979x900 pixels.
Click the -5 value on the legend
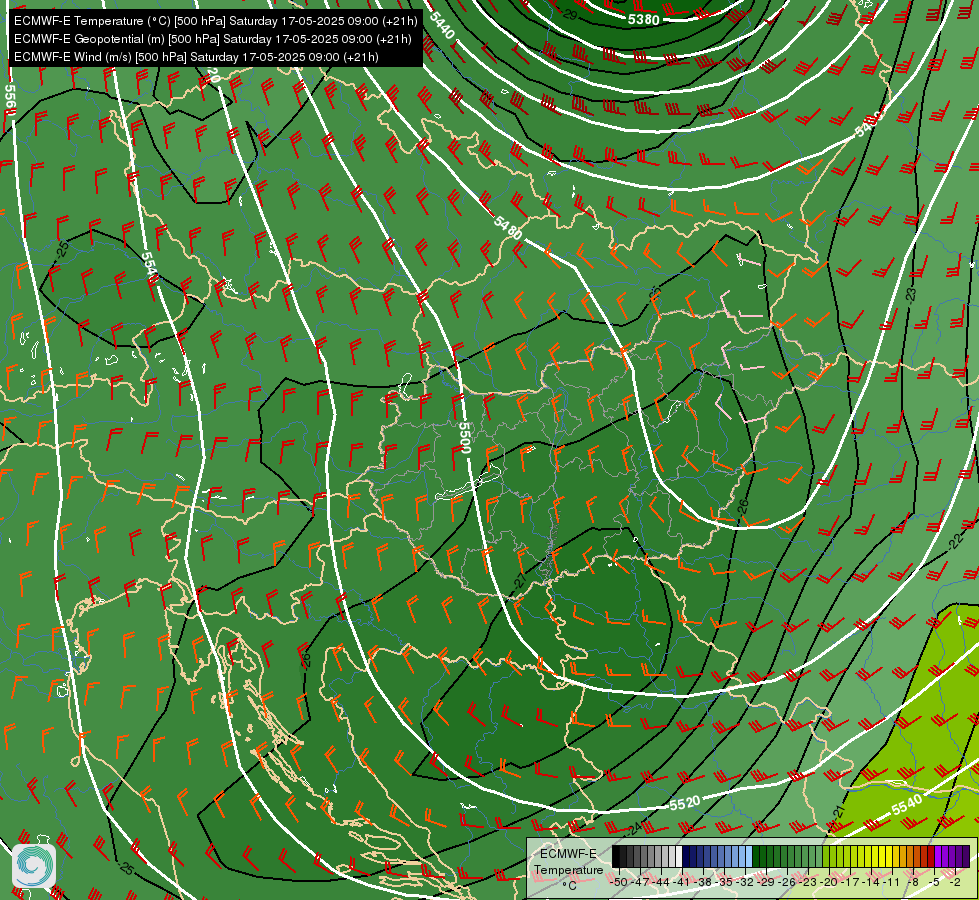click(x=934, y=882)
